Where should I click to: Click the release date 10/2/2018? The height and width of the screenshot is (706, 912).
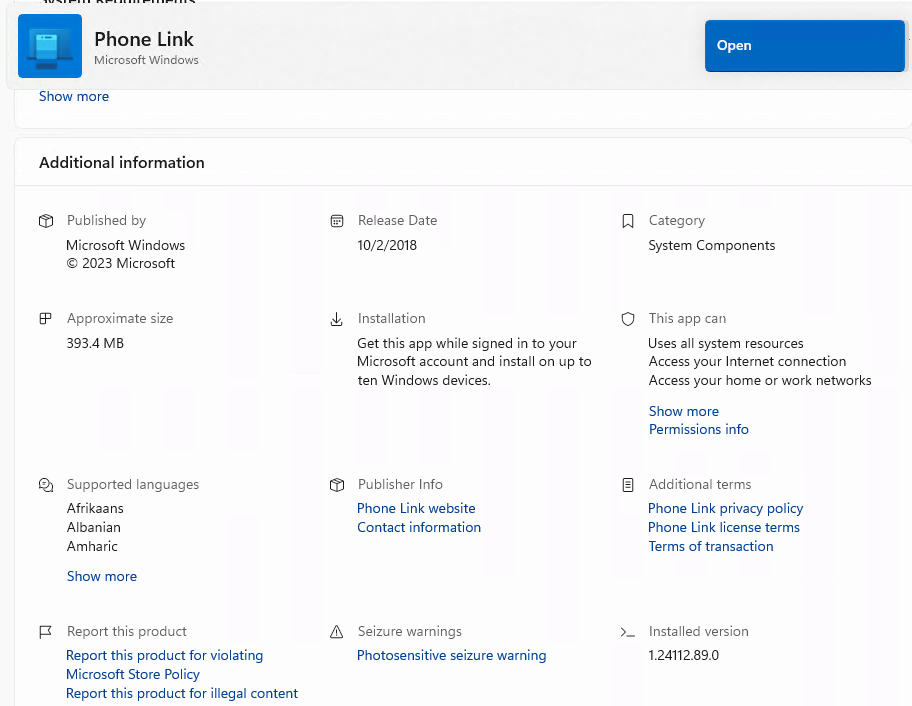click(387, 245)
